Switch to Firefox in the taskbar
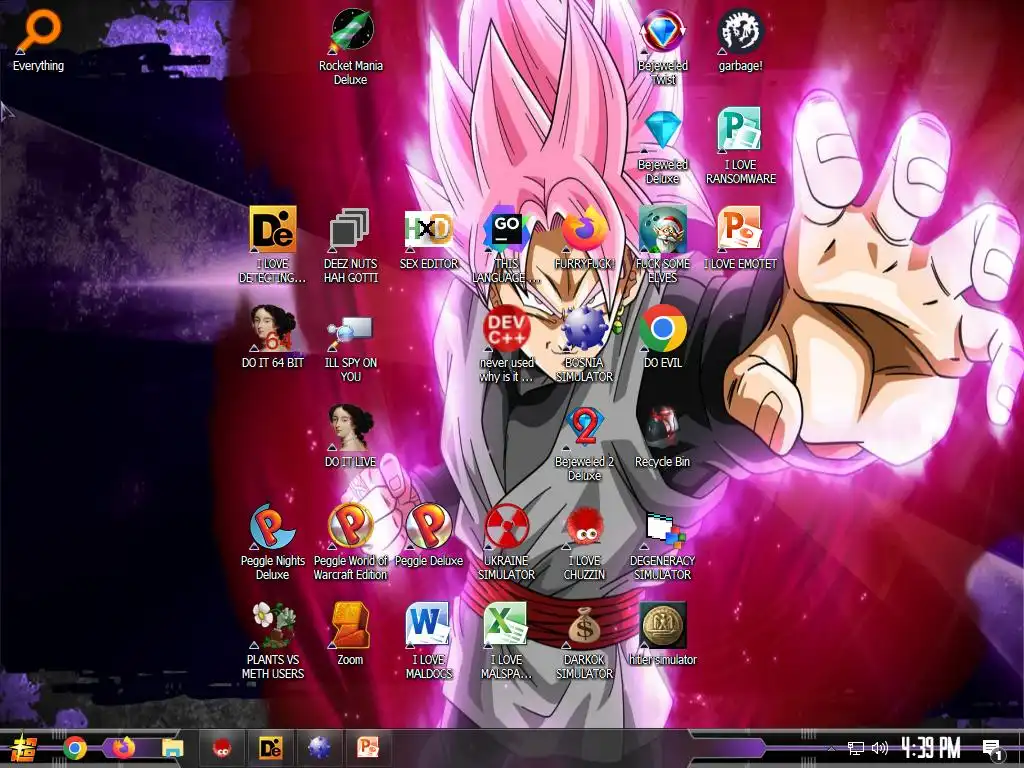Viewport: 1024px width, 768px height. coord(123,747)
